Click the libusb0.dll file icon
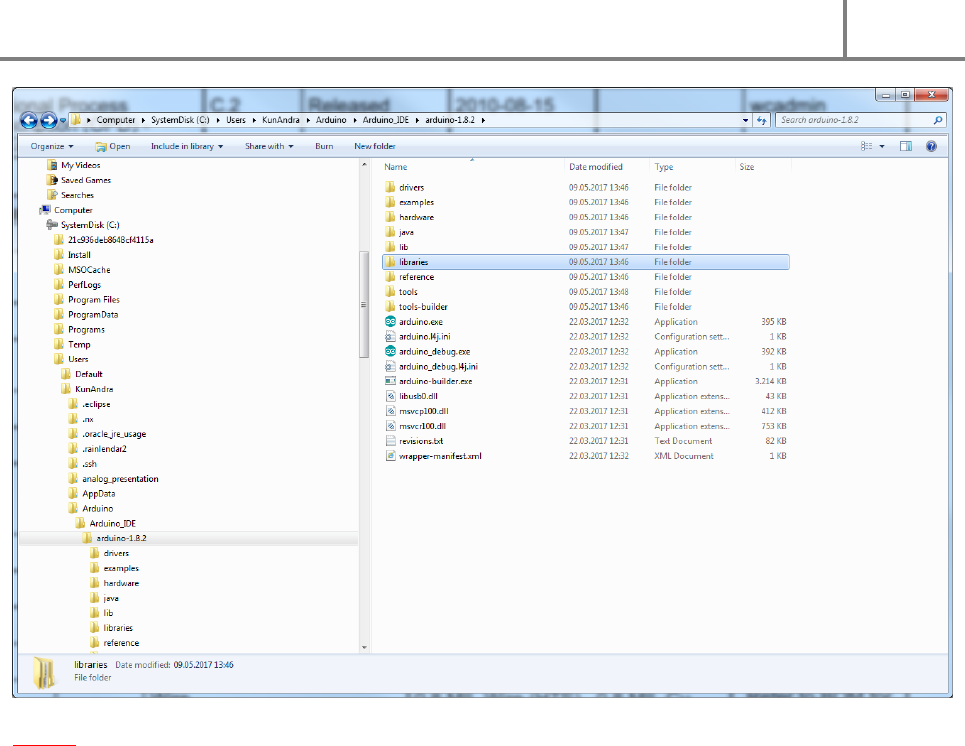 point(390,396)
